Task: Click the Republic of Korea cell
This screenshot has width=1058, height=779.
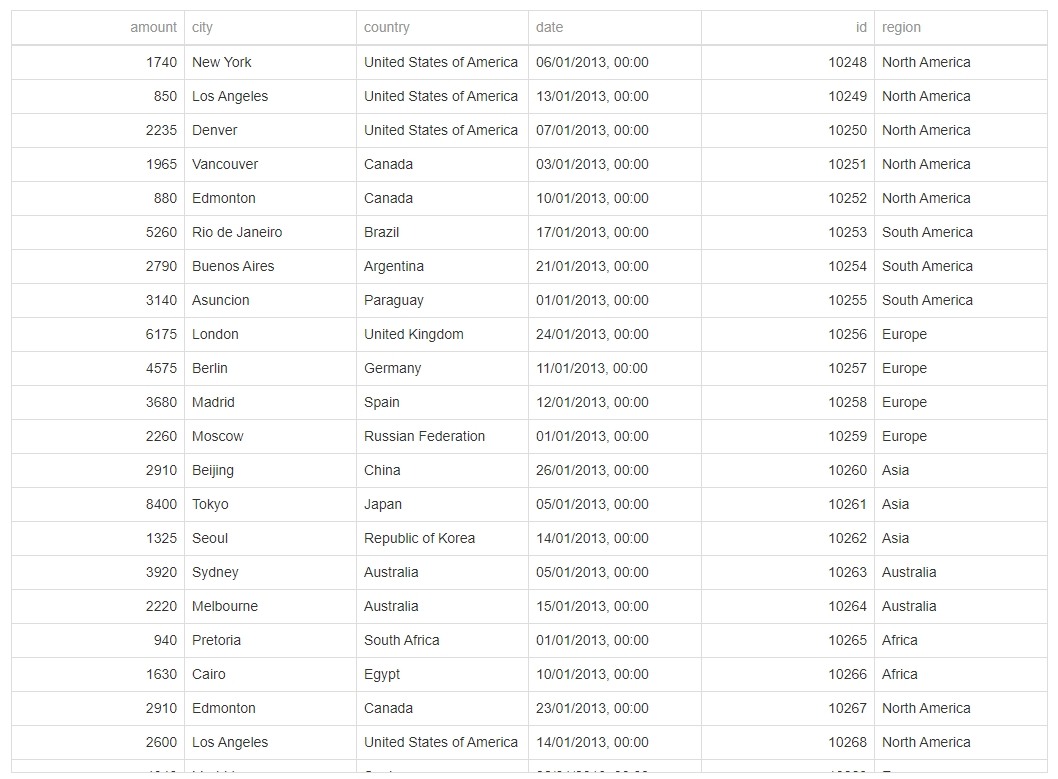Action: point(419,538)
